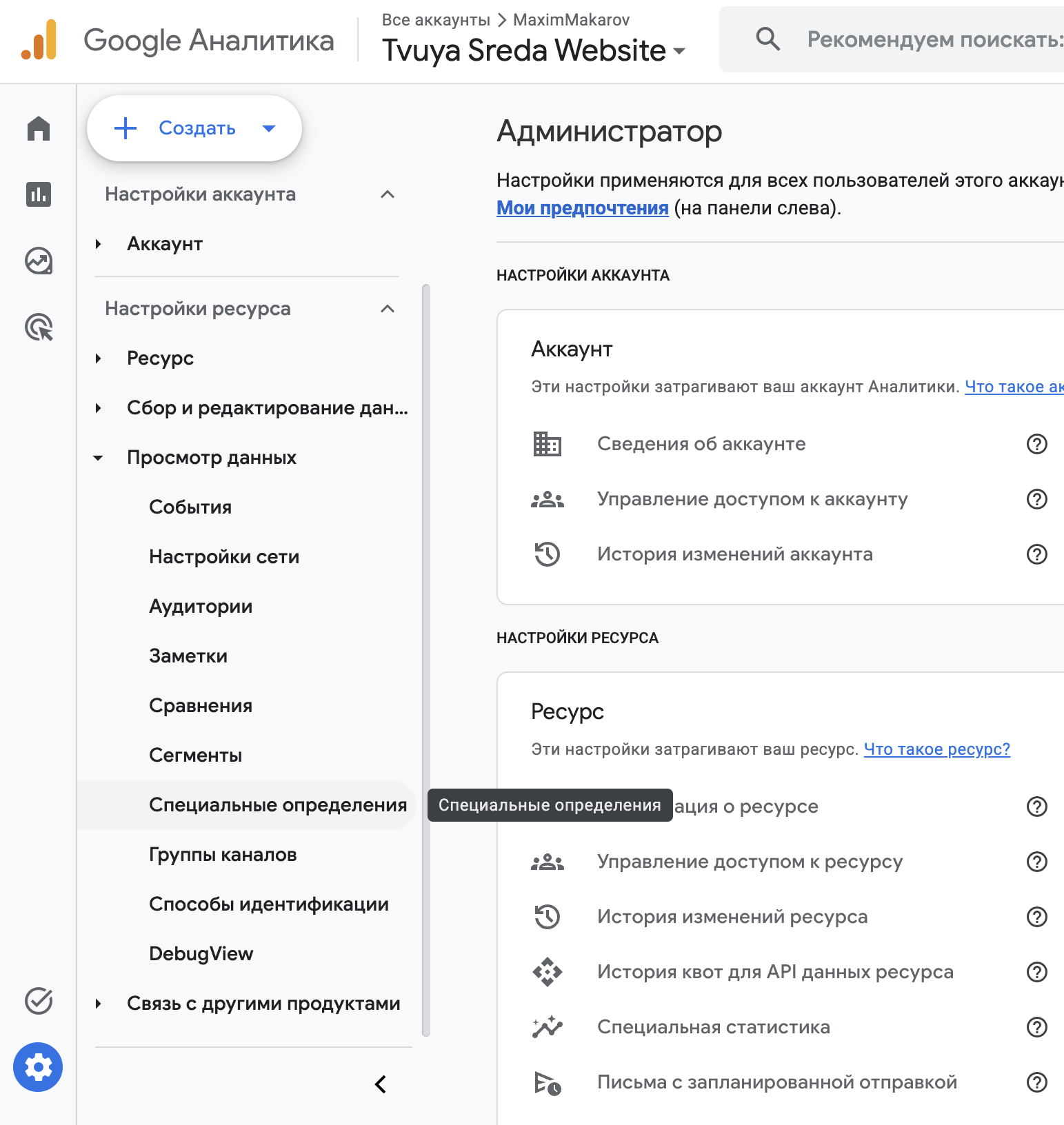Viewport: 1064px width, 1125px height.
Task: Open the Advertising cursor target icon
Action: point(39,327)
